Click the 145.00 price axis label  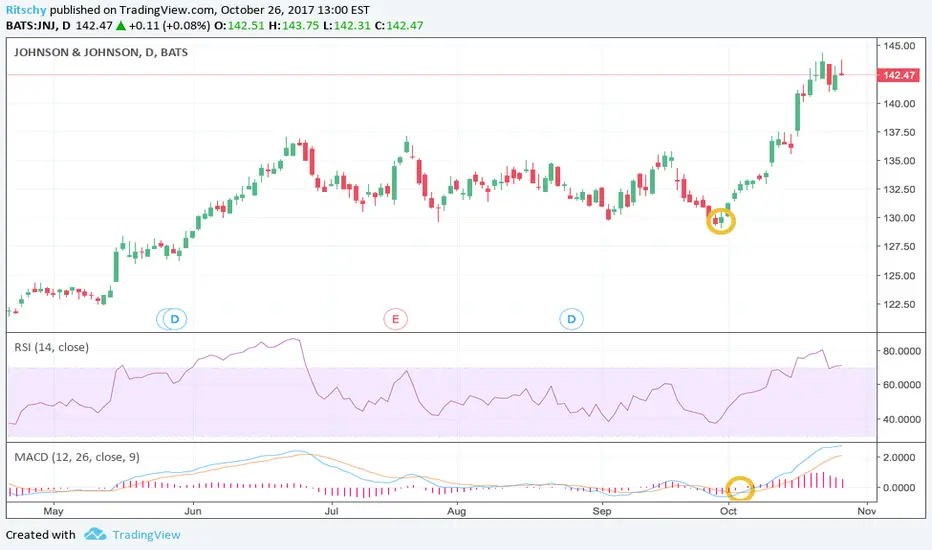(x=899, y=46)
